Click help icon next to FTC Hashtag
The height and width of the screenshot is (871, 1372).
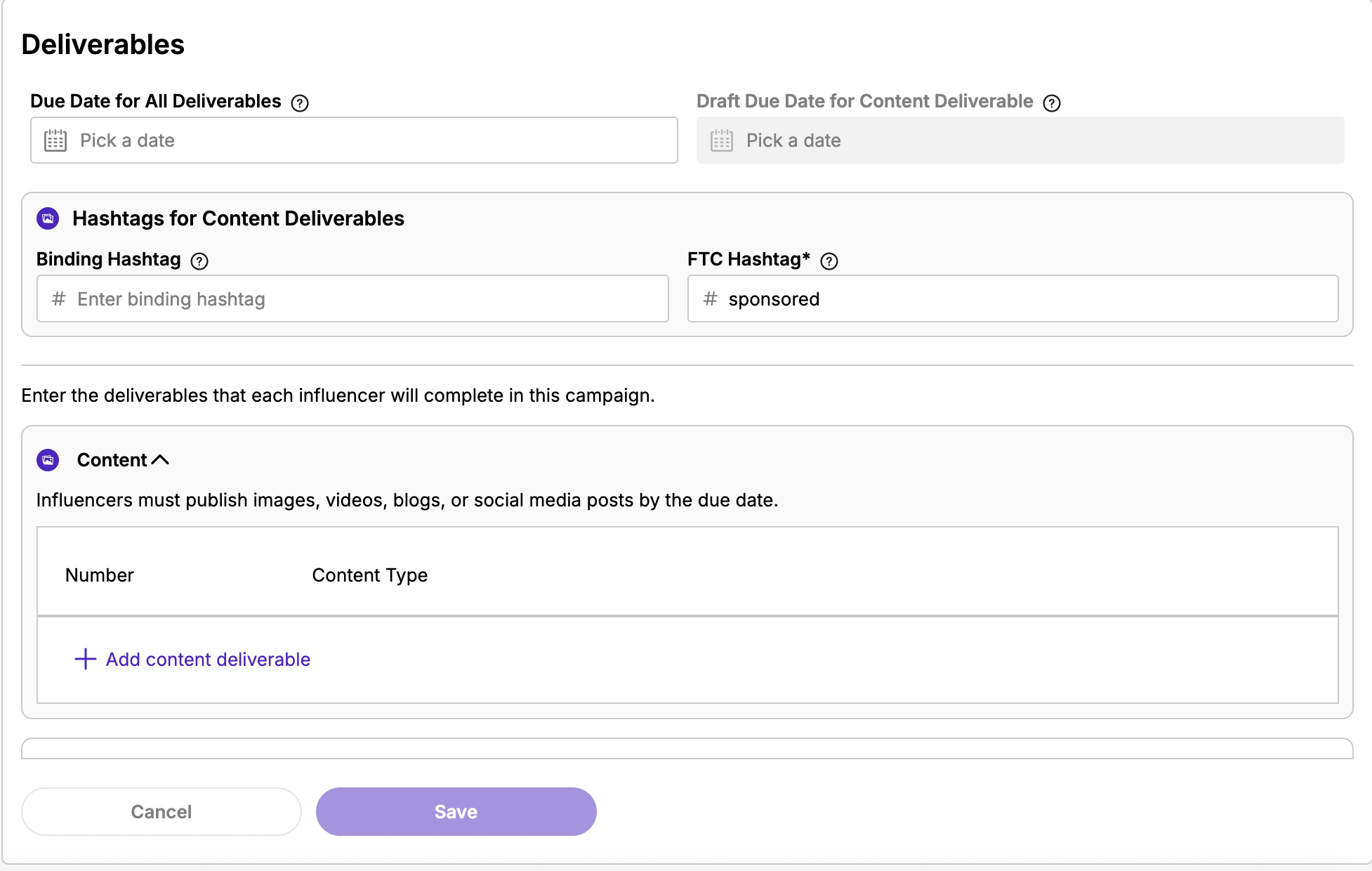pyautogui.click(x=829, y=261)
